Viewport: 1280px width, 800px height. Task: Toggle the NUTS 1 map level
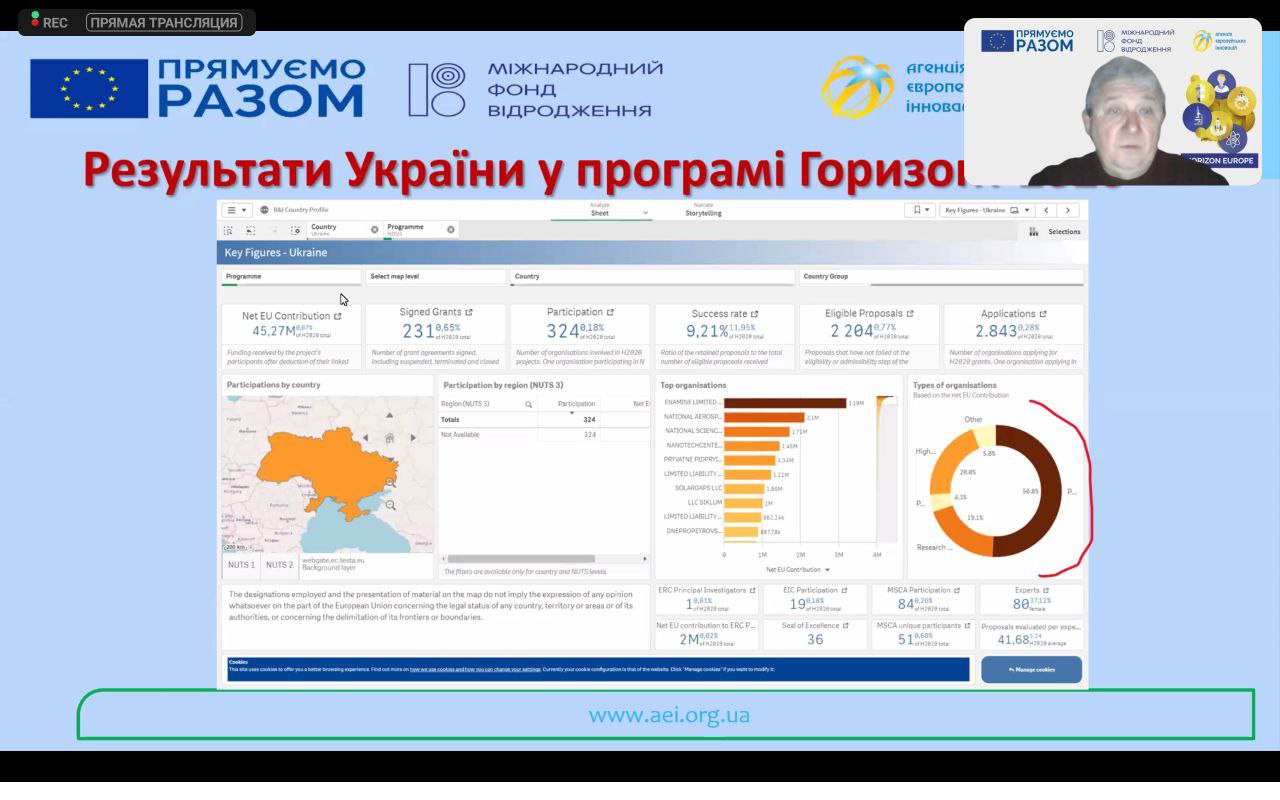coord(241,565)
